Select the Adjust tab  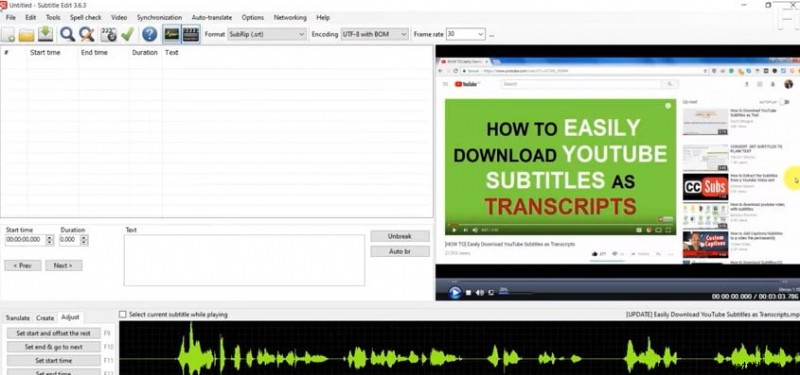click(x=70, y=317)
